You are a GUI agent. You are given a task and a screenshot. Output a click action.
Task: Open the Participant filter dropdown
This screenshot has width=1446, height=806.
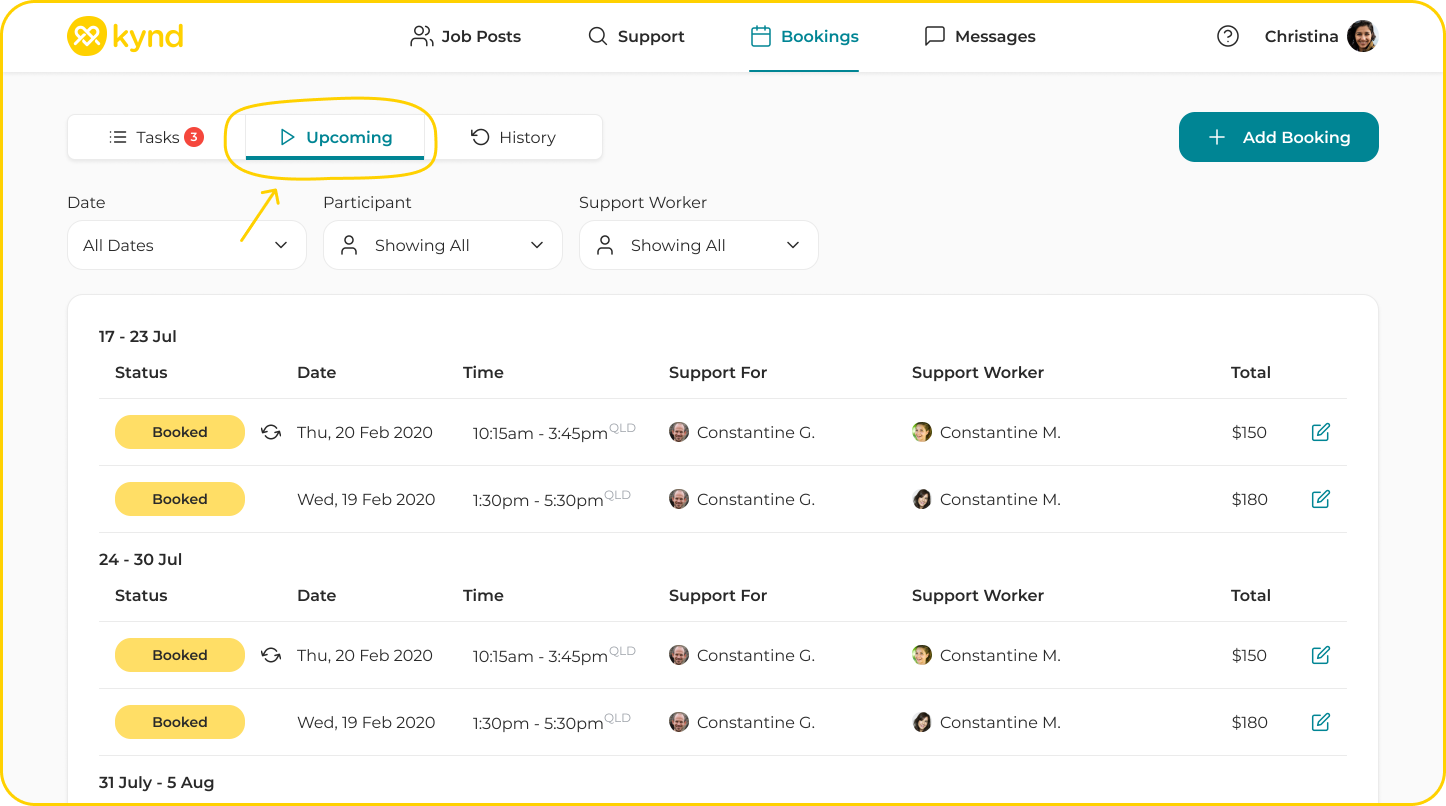coord(442,245)
